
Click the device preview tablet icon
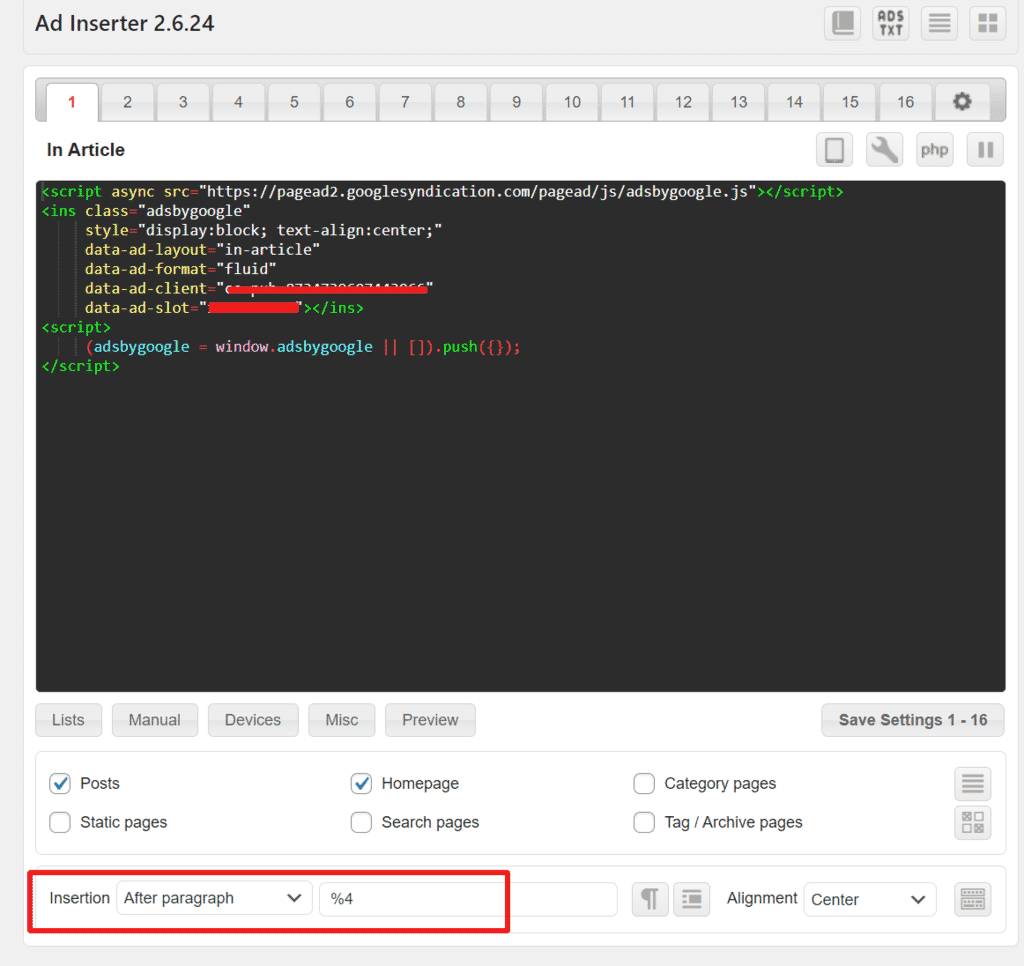[835, 150]
